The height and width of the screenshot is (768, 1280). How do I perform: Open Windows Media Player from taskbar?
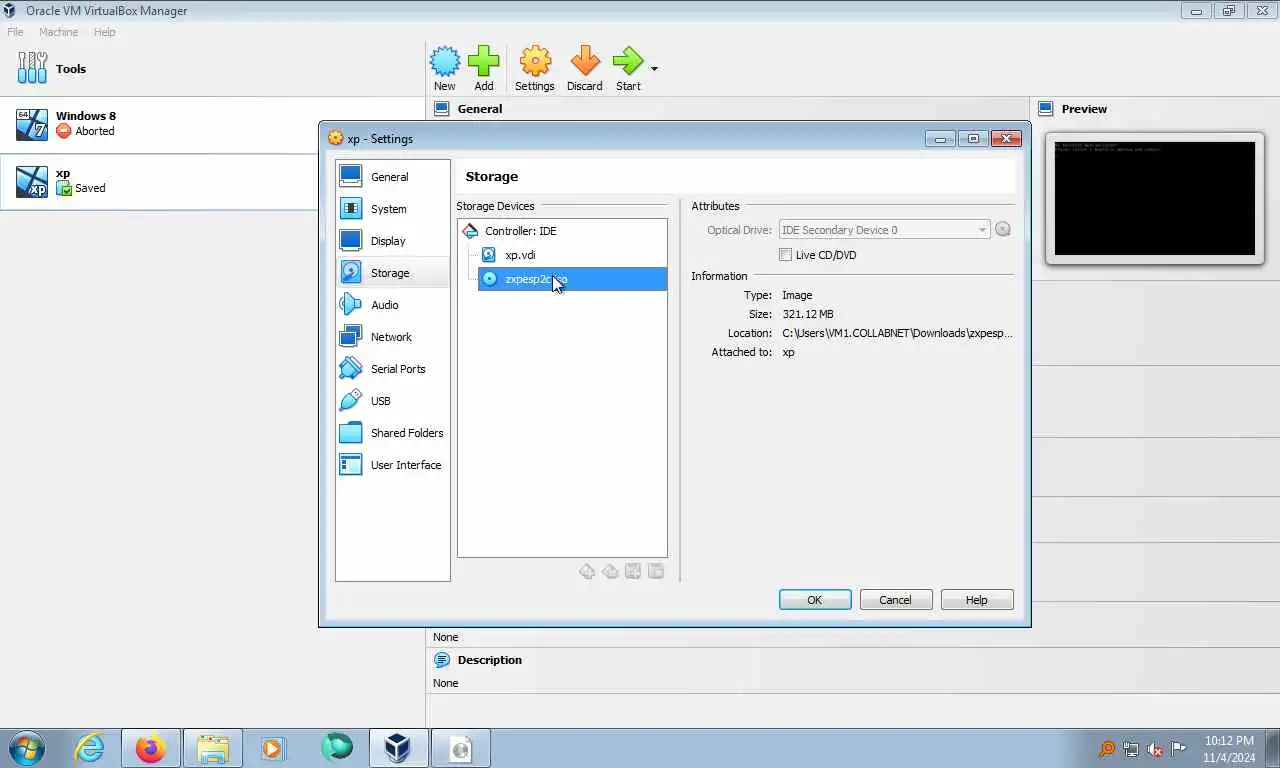[273, 748]
